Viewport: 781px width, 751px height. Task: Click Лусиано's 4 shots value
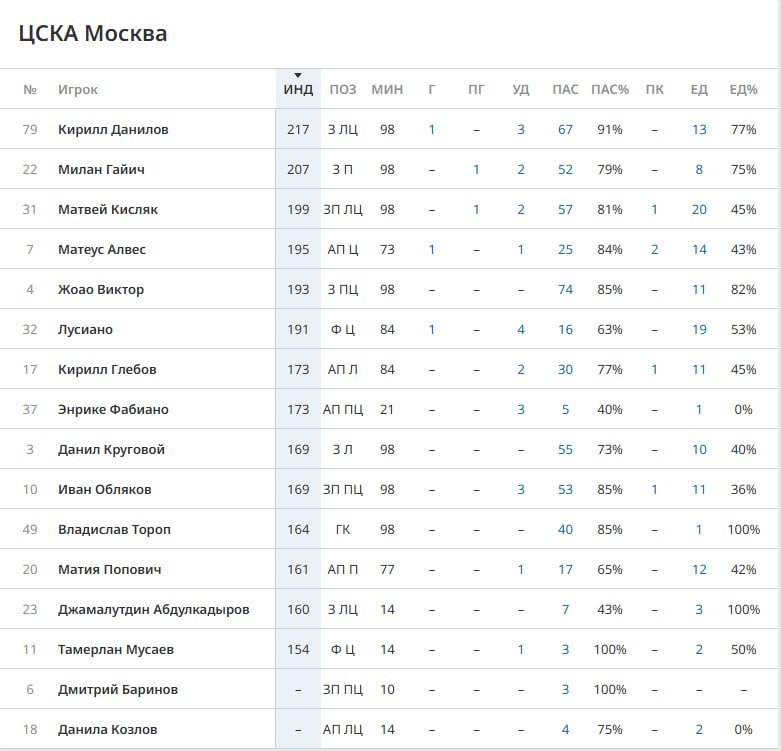(x=521, y=329)
